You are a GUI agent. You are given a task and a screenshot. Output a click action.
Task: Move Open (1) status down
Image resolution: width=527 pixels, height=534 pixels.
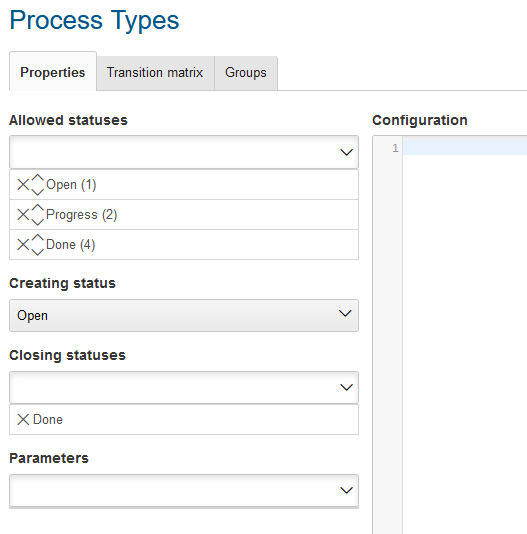coord(37,191)
